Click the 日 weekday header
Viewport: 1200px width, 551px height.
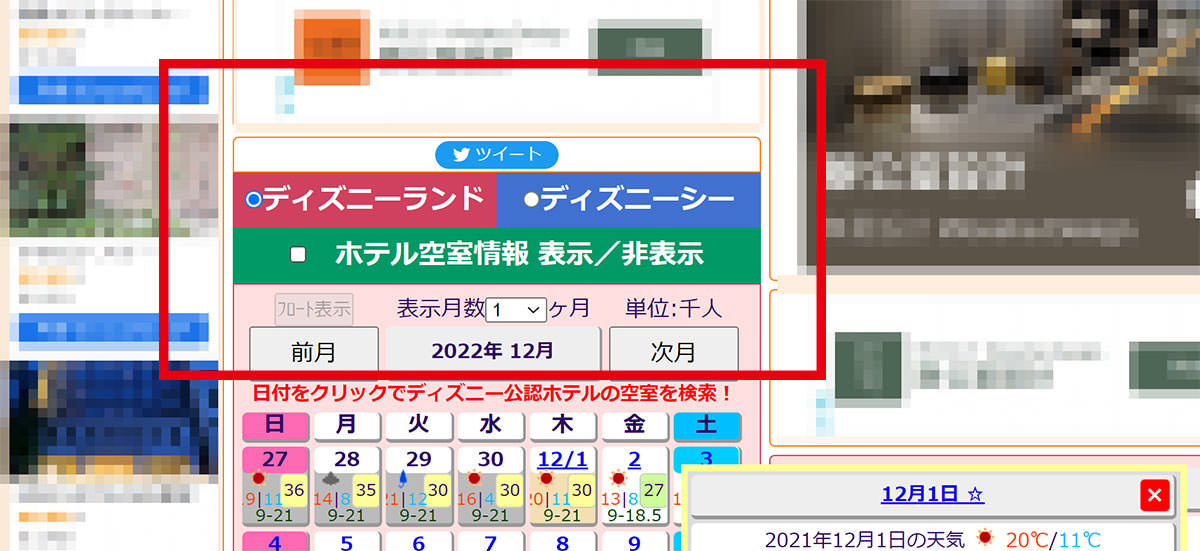(x=274, y=425)
